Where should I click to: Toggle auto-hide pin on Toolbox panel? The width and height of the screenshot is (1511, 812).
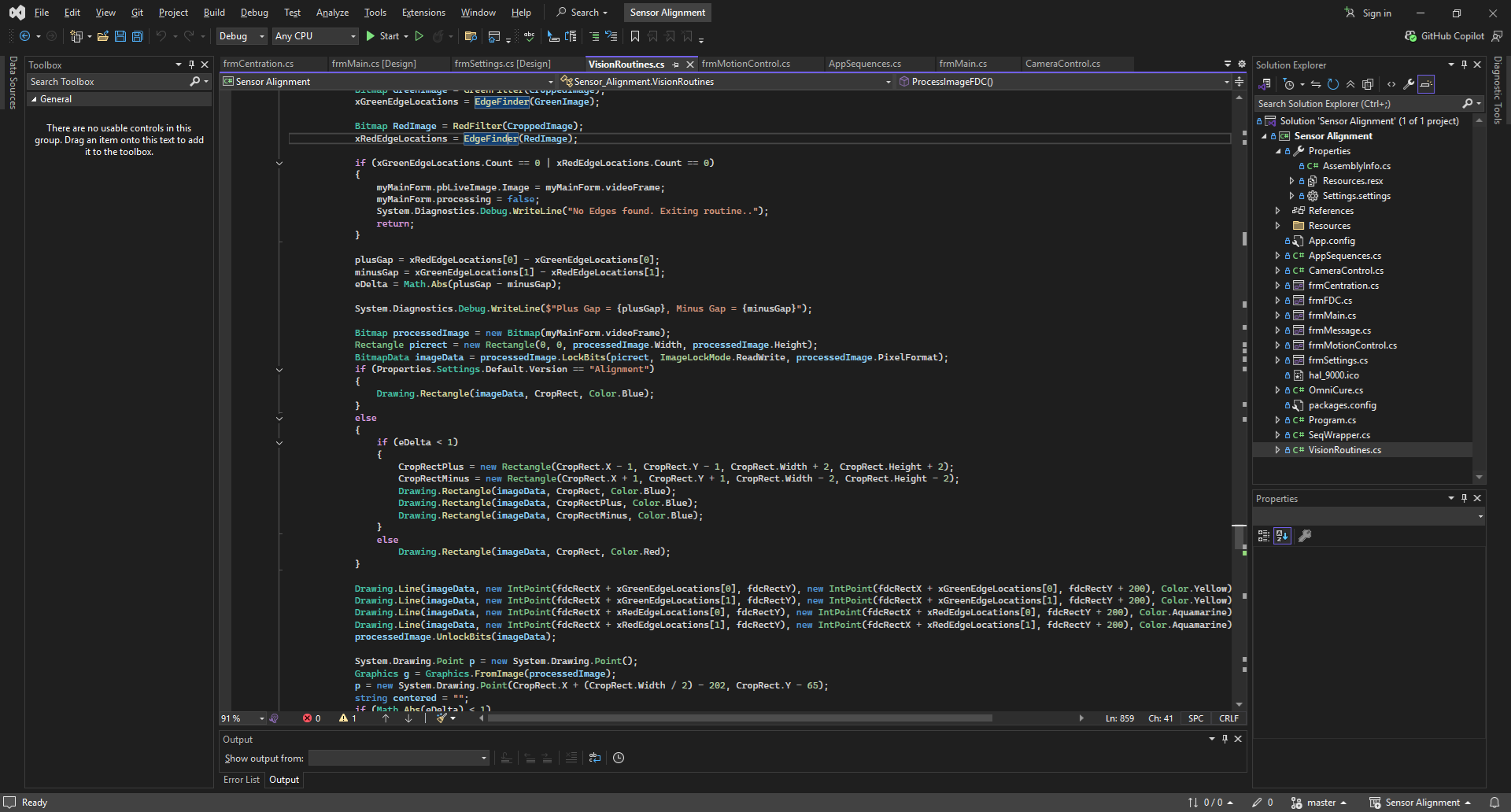point(191,65)
